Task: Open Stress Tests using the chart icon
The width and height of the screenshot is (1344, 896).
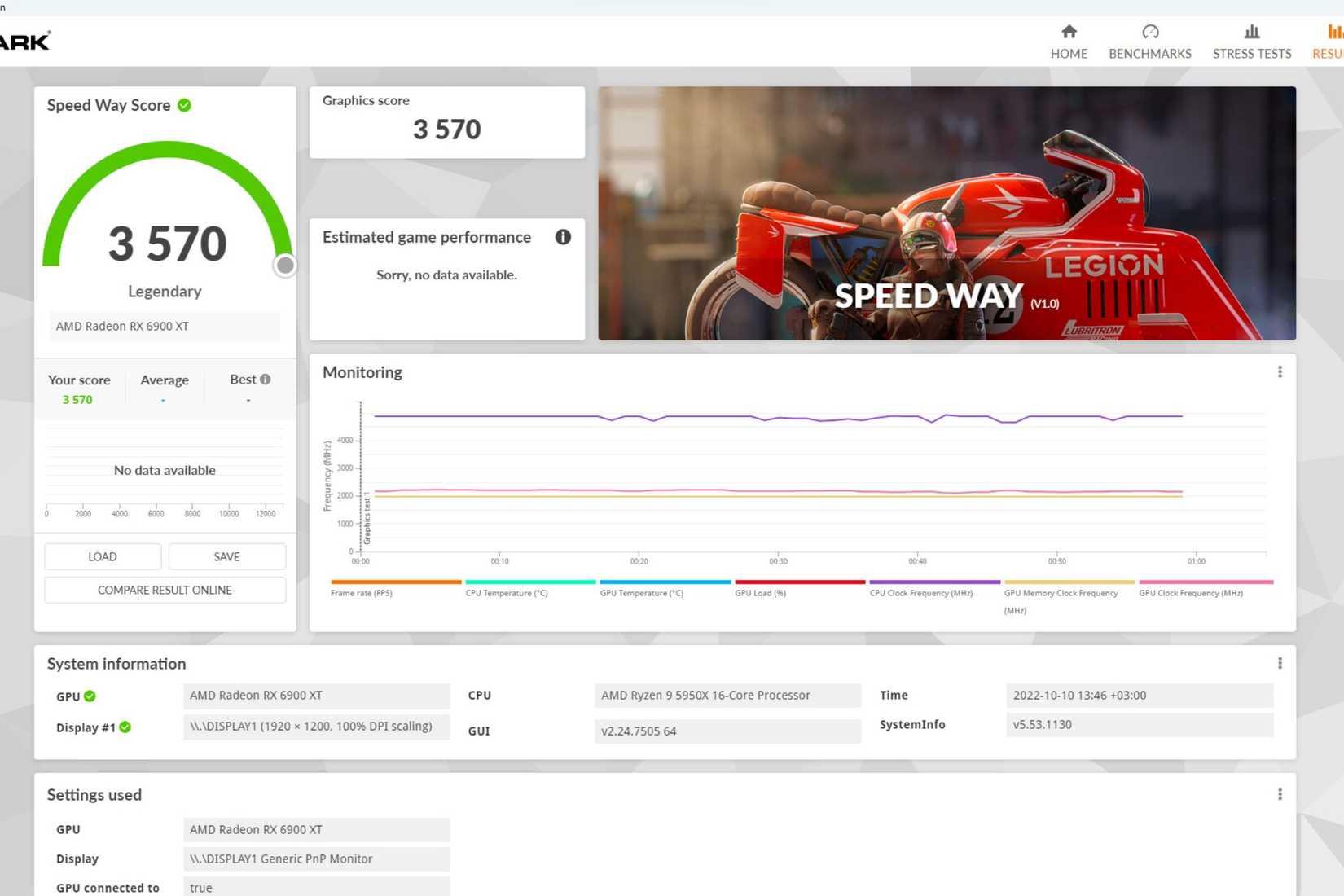Action: click(1252, 33)
